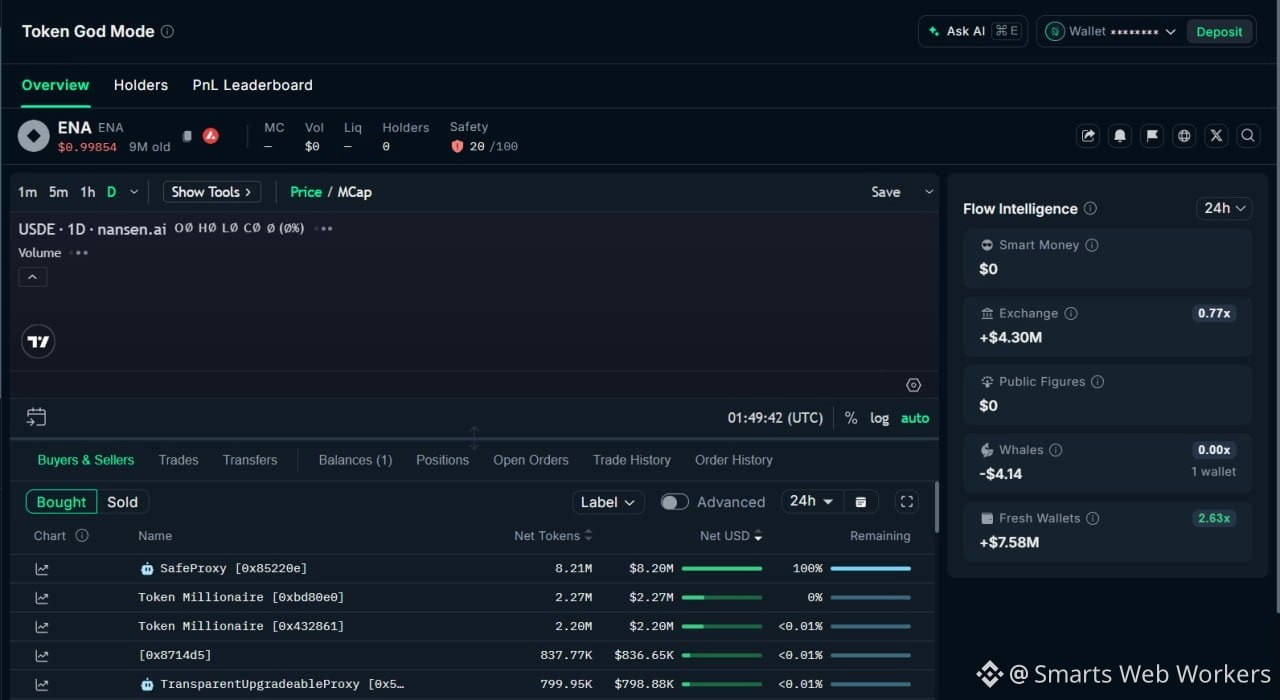Image resolution: width=1280 pixels, height=700 pixels.
Task: Click the copy address icon beside 9M old
Action: (187, 136)
